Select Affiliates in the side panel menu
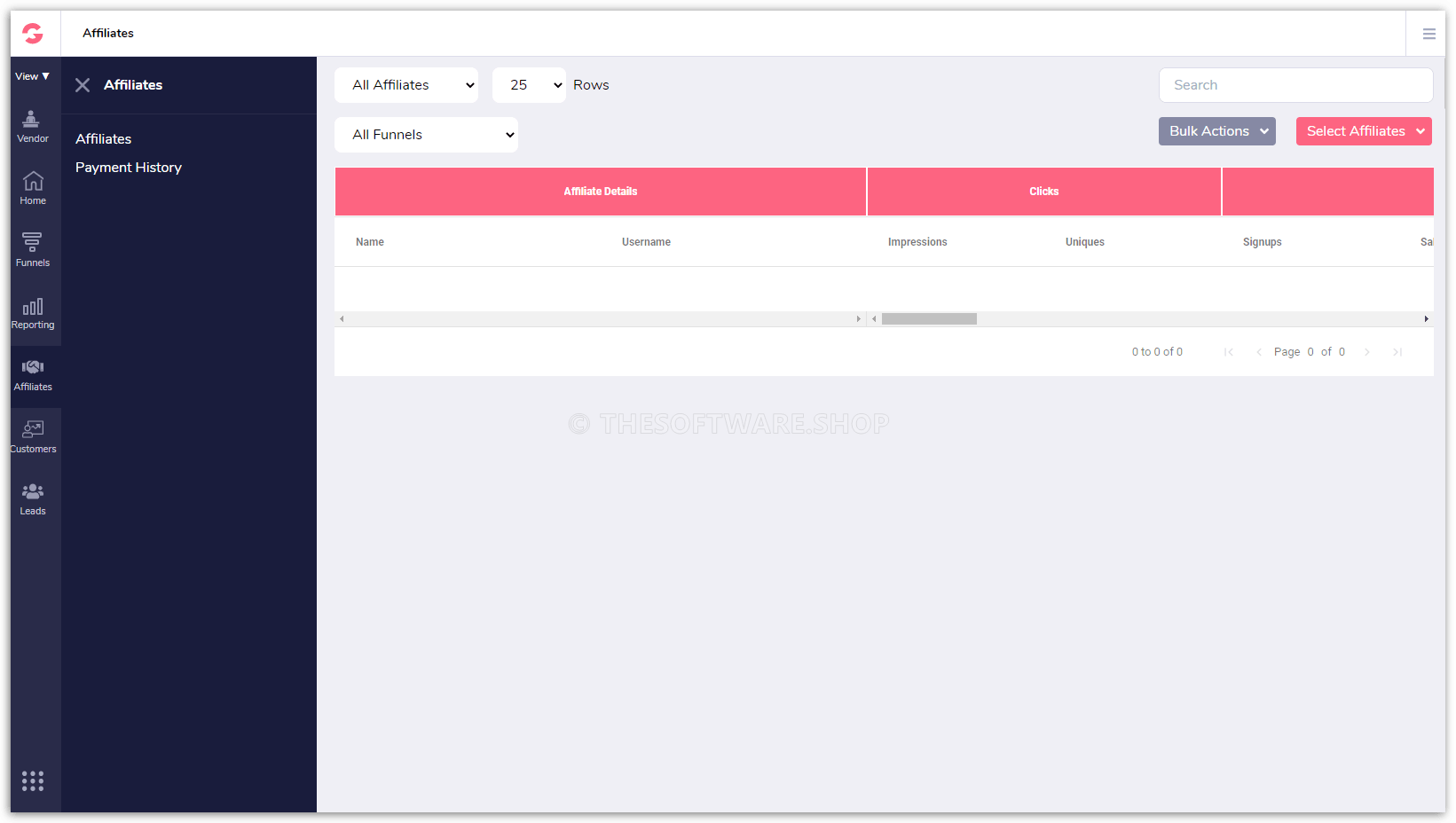 [103, 138]
